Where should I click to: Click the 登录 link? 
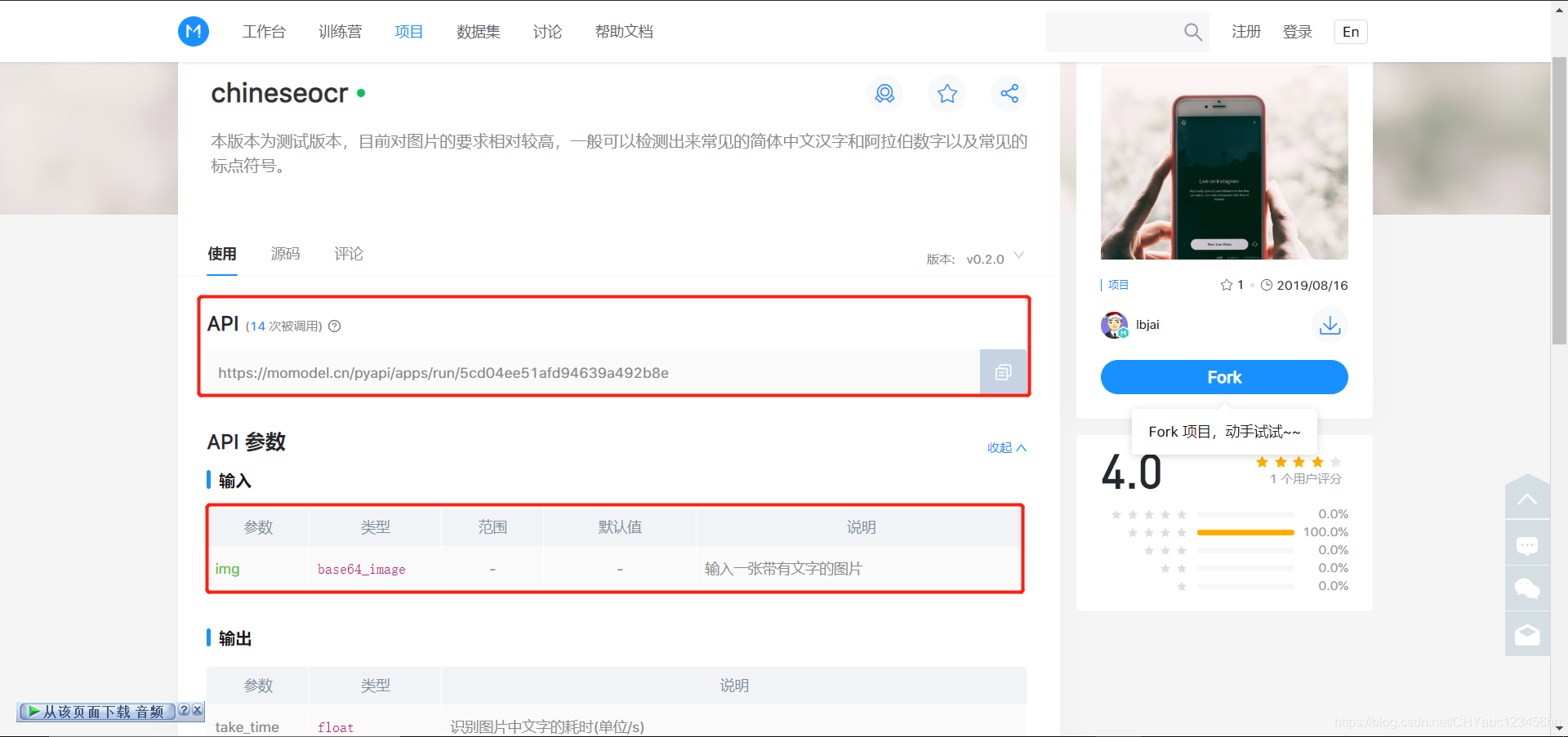(x=1297, y=32)
